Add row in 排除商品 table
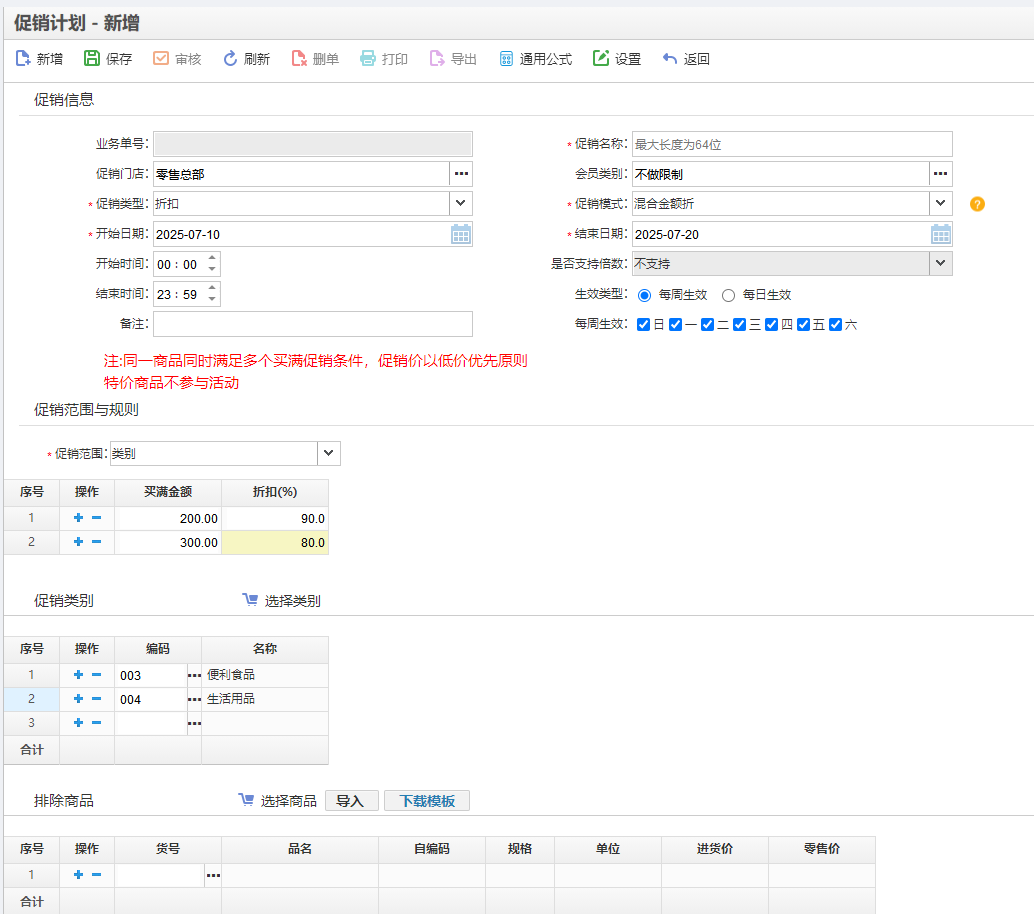The width and height of the screenshot is (1034, 914). [x=78, y=875]
